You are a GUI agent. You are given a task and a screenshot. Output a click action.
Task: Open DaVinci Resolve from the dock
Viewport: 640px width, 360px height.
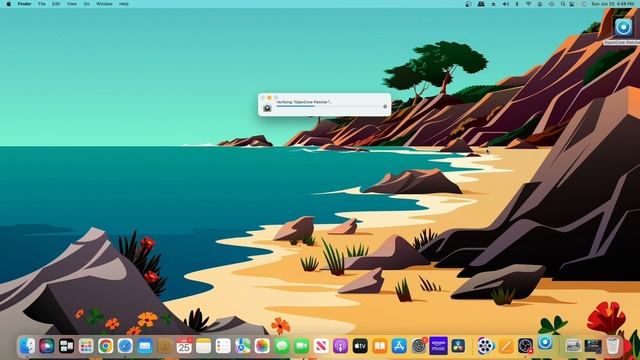click(458, 346)
